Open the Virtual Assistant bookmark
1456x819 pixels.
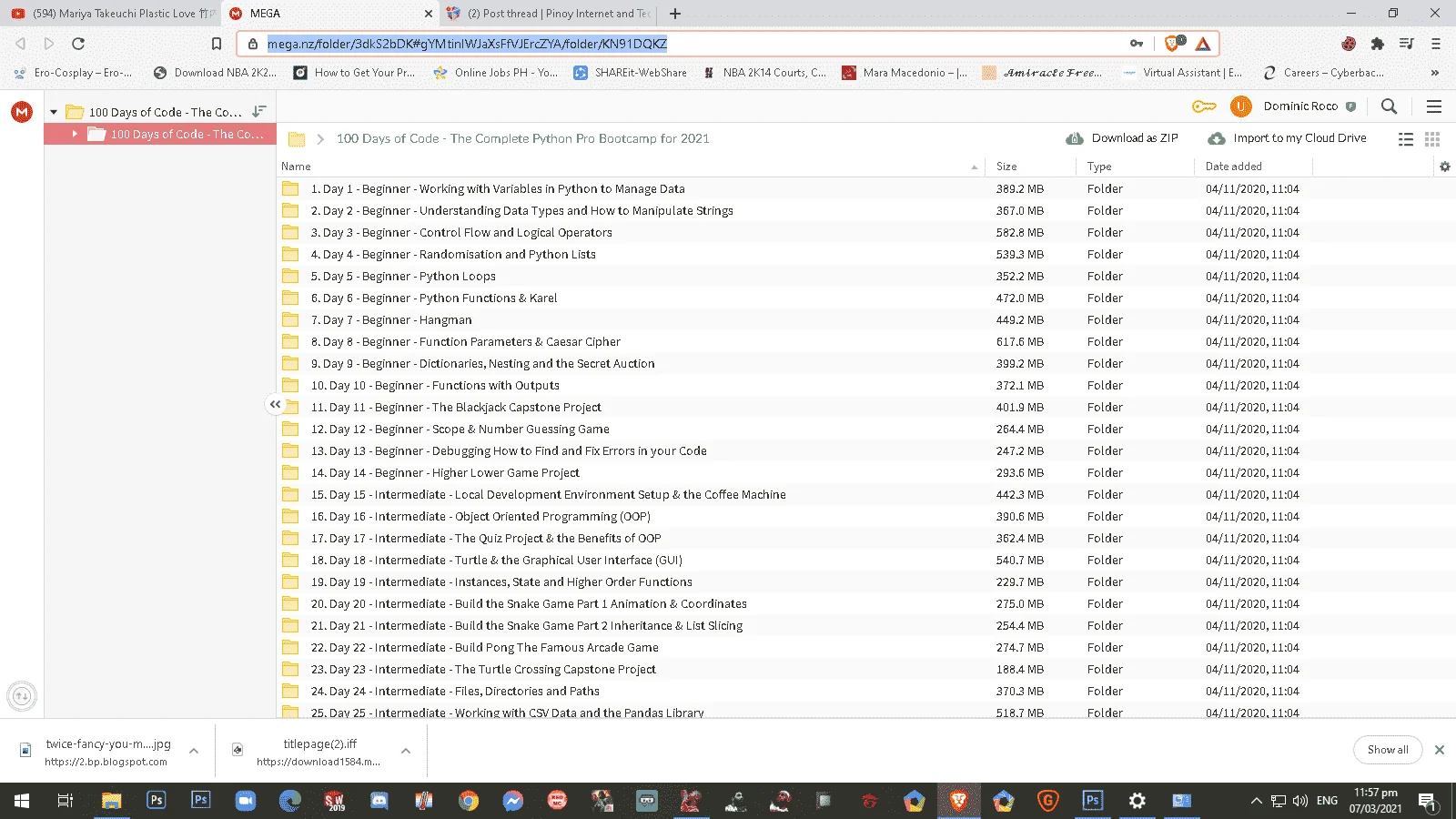pos(1181,73)
